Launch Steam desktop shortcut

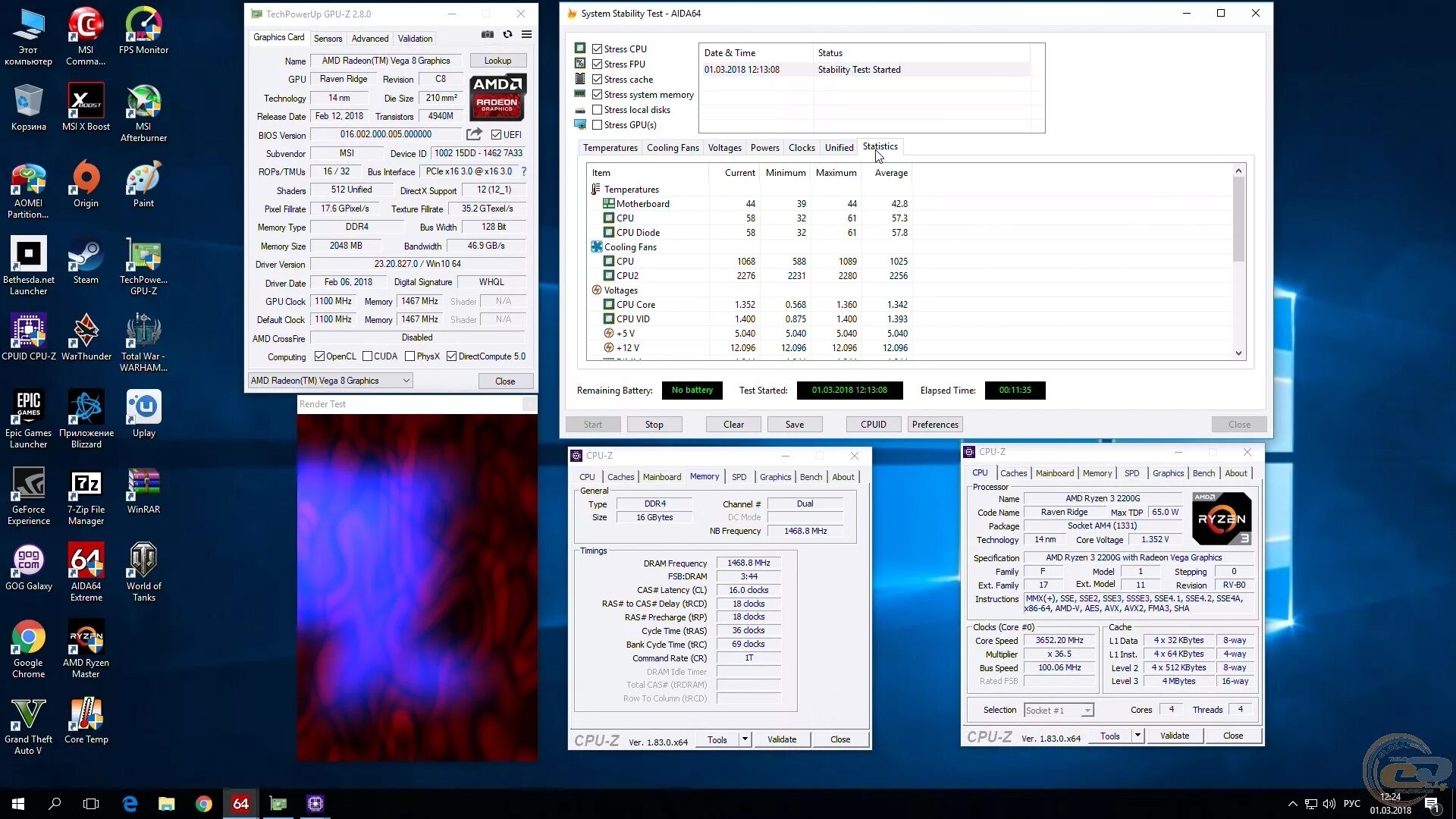coord(86,262)
